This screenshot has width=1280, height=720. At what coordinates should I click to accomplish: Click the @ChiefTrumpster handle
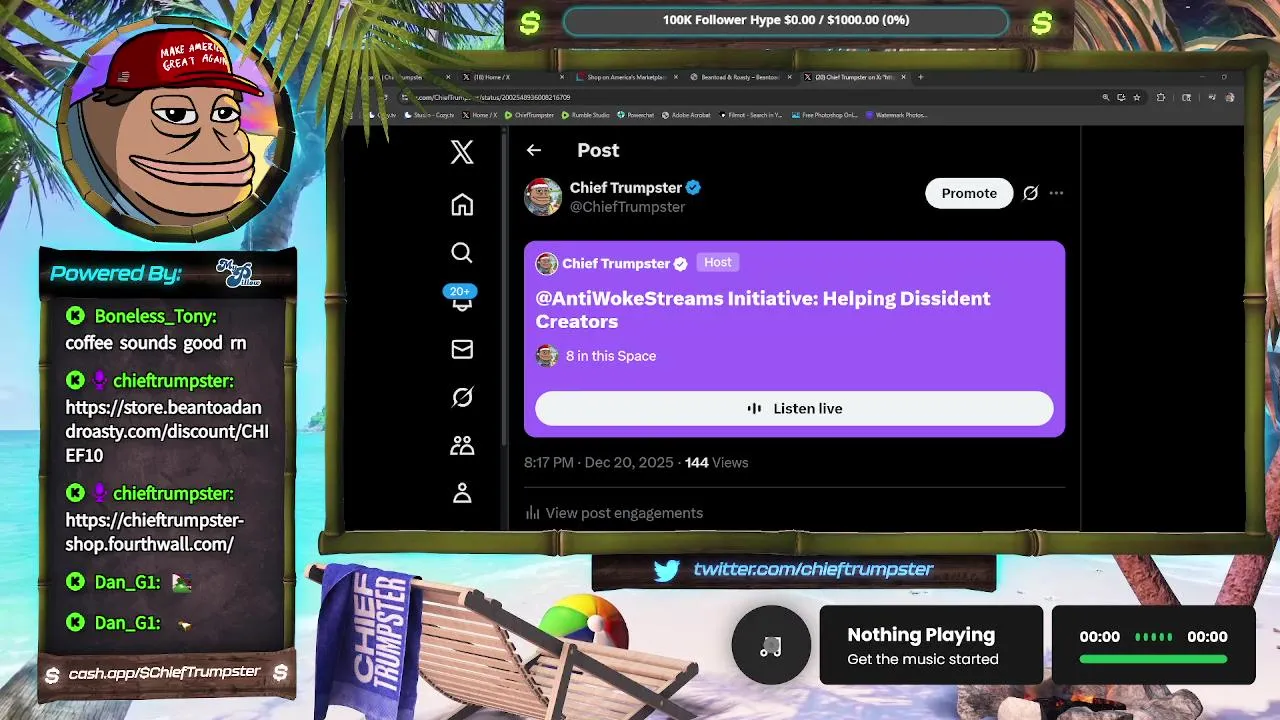[627, 207]
